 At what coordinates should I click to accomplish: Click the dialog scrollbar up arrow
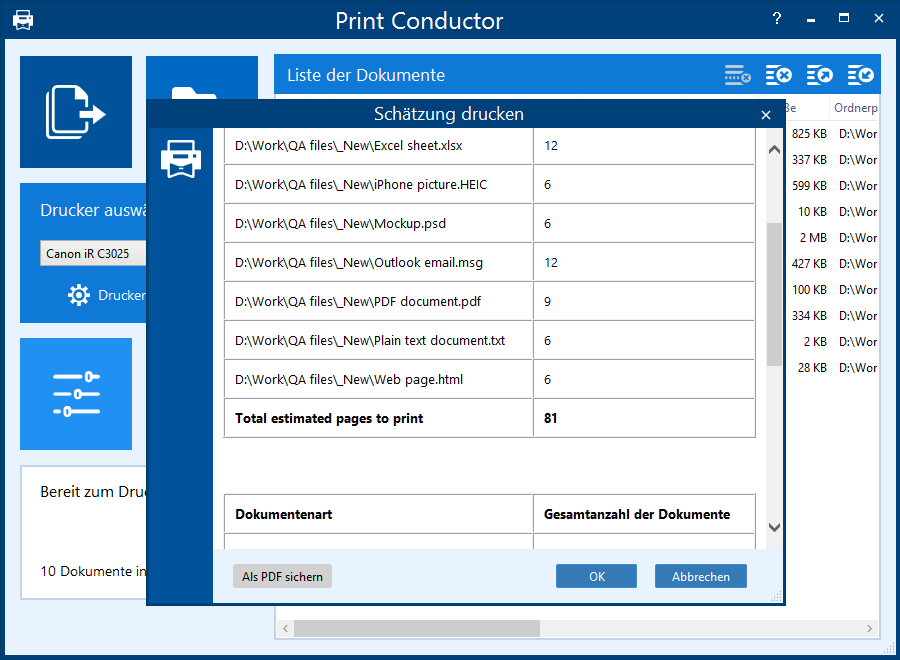[x=774, y=150]
